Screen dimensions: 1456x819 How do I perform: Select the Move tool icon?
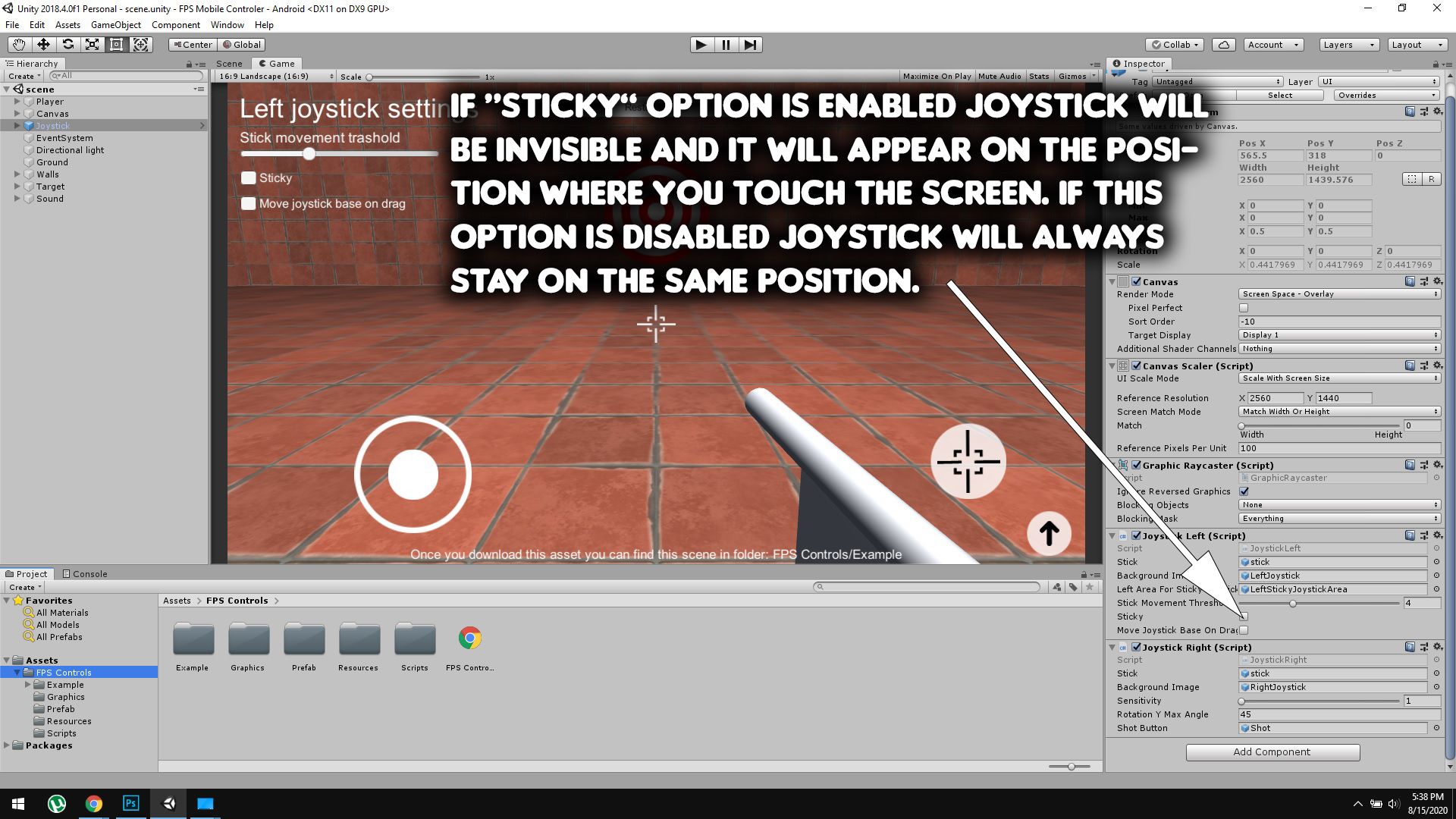pos(43,45)
